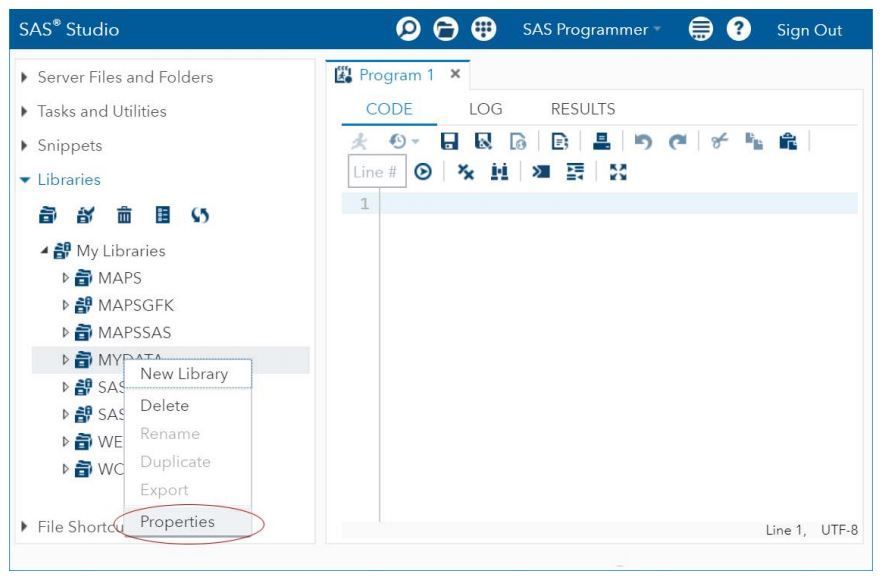The image size is (893, 588).
Task: Expand the Snippets section
Action: pos(24,145)
